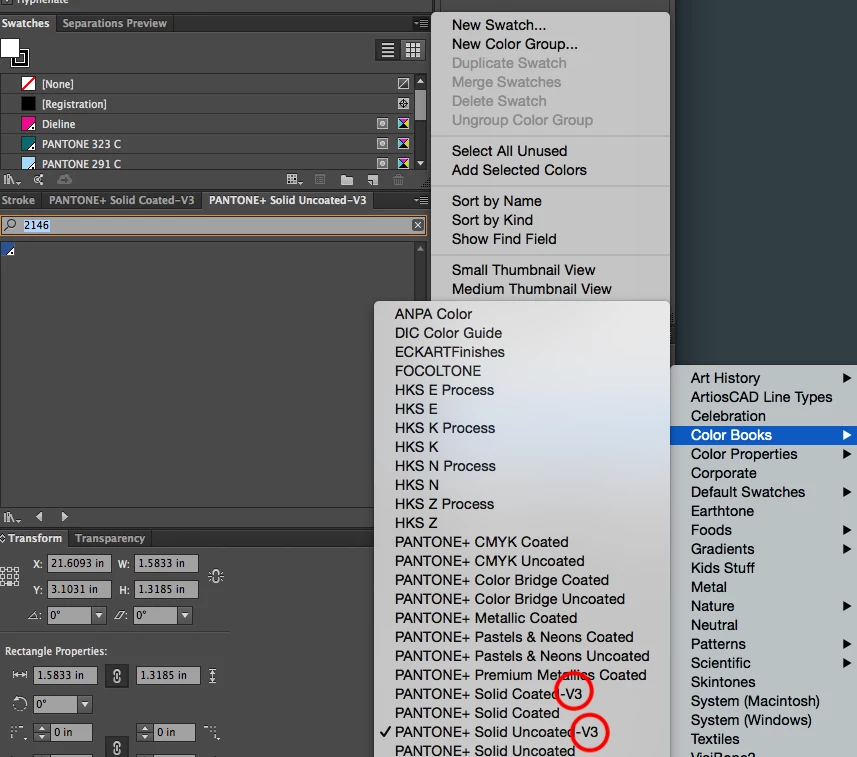Expand the Color Properties submenu

click(x=764, y=454)
